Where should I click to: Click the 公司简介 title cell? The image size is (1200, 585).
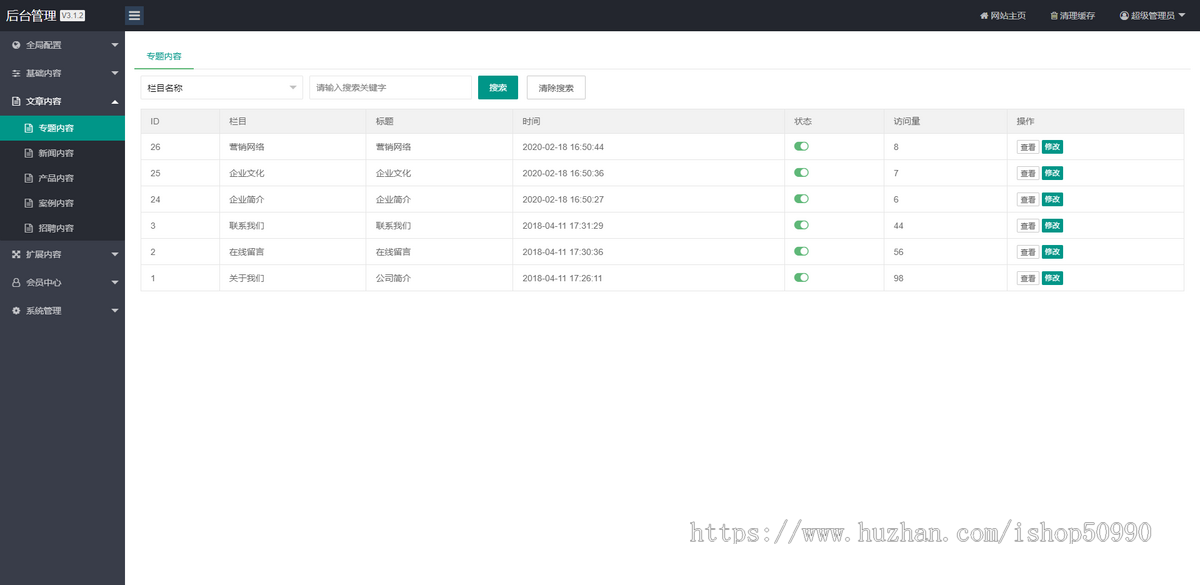[x=393, y=278]
